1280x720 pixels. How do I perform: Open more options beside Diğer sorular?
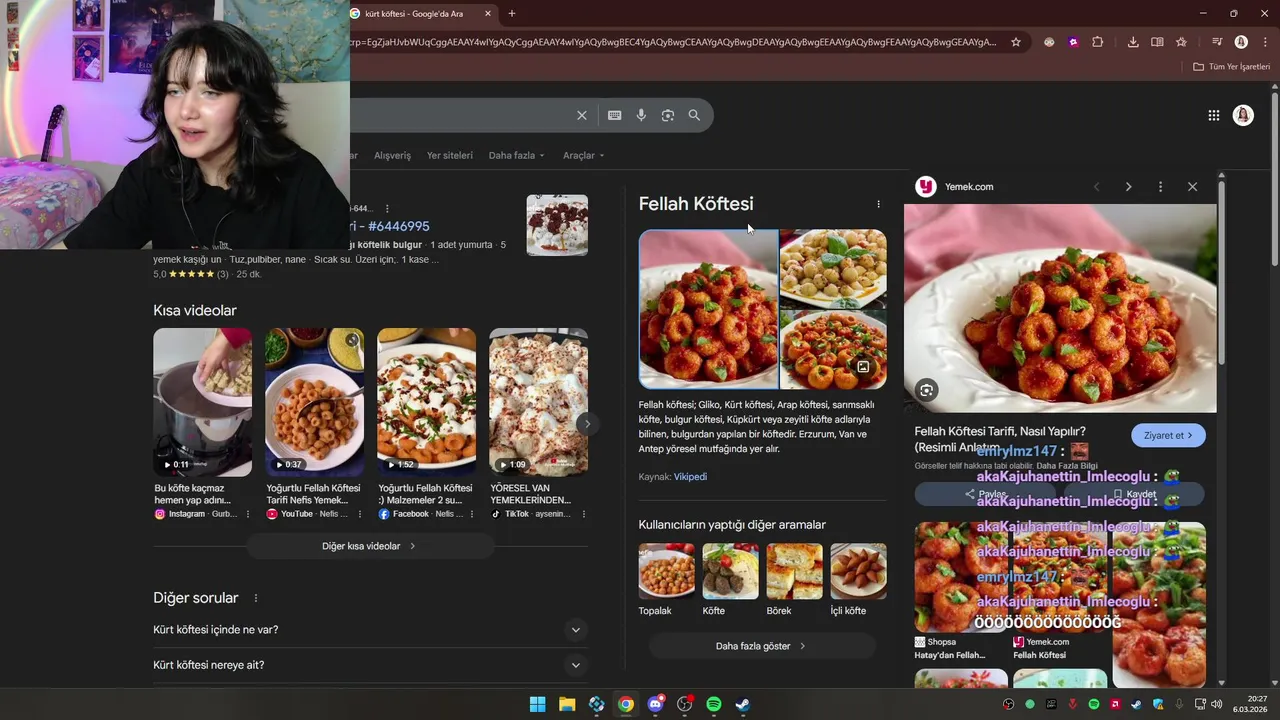click(x=256, y=598)
